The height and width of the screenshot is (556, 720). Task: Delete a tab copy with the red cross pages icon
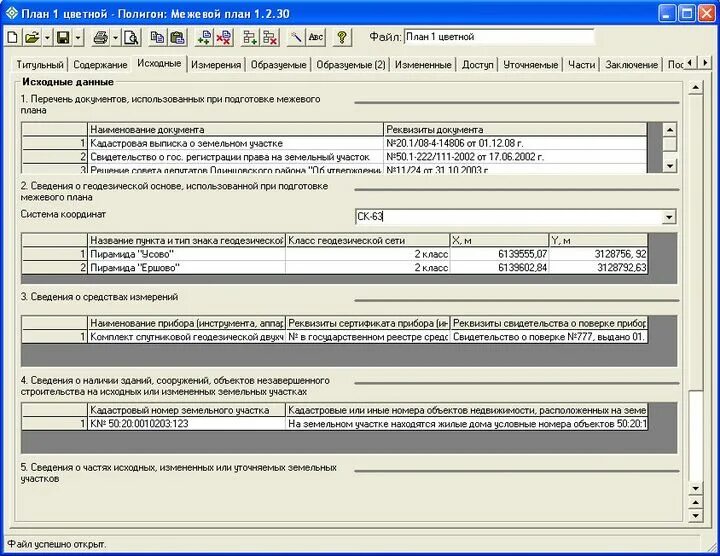pyautogui.click(x=224, y=37)
